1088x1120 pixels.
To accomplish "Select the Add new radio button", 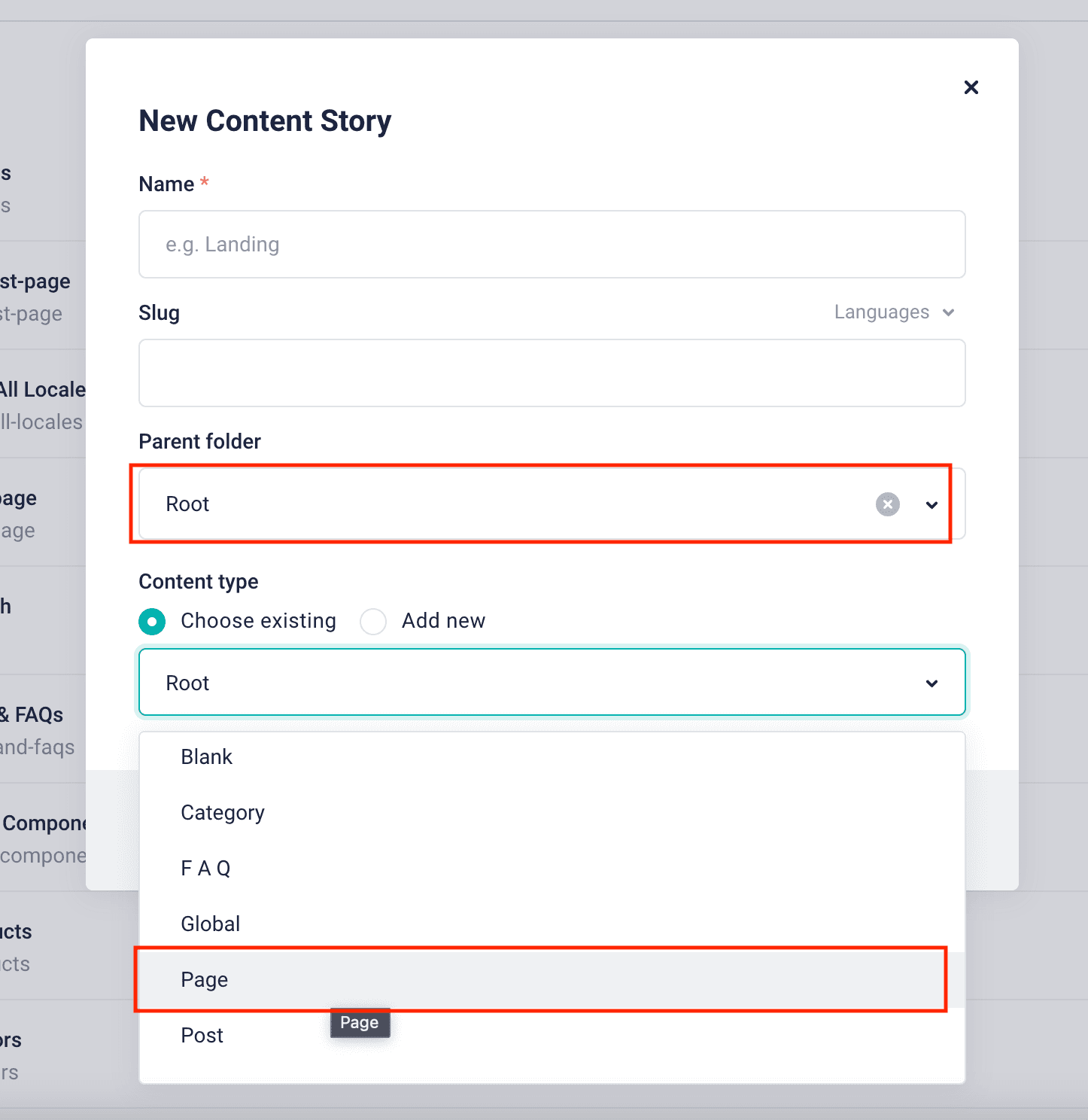I will (x=373, y=622).
